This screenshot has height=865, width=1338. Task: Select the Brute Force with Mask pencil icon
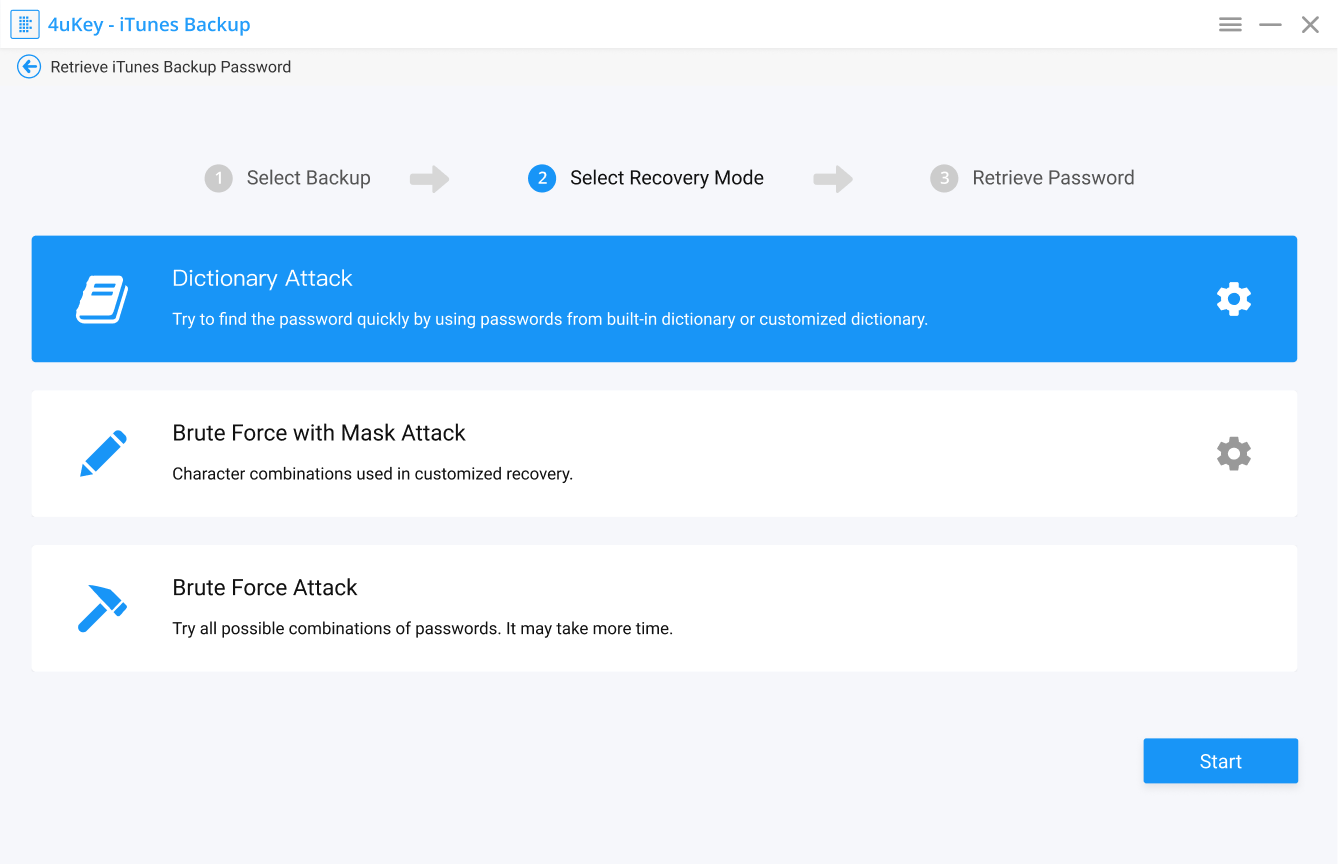102,452
